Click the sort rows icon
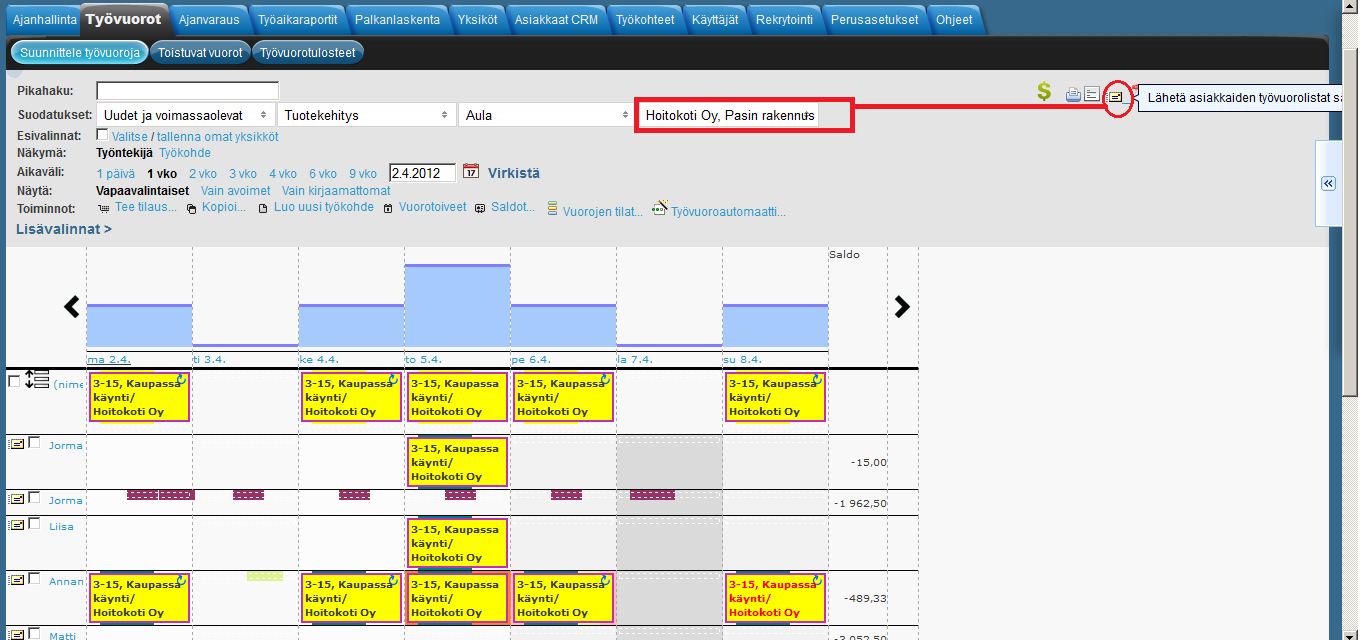The width and height of the screenshot is (1366, 640). (x=36, y=380)
